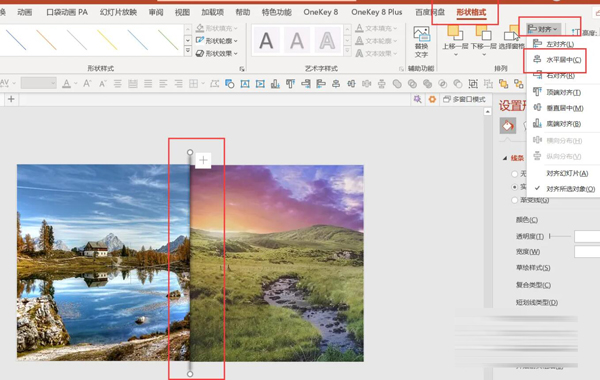Switch to the 审阅 tab

(x=156, y=12)
